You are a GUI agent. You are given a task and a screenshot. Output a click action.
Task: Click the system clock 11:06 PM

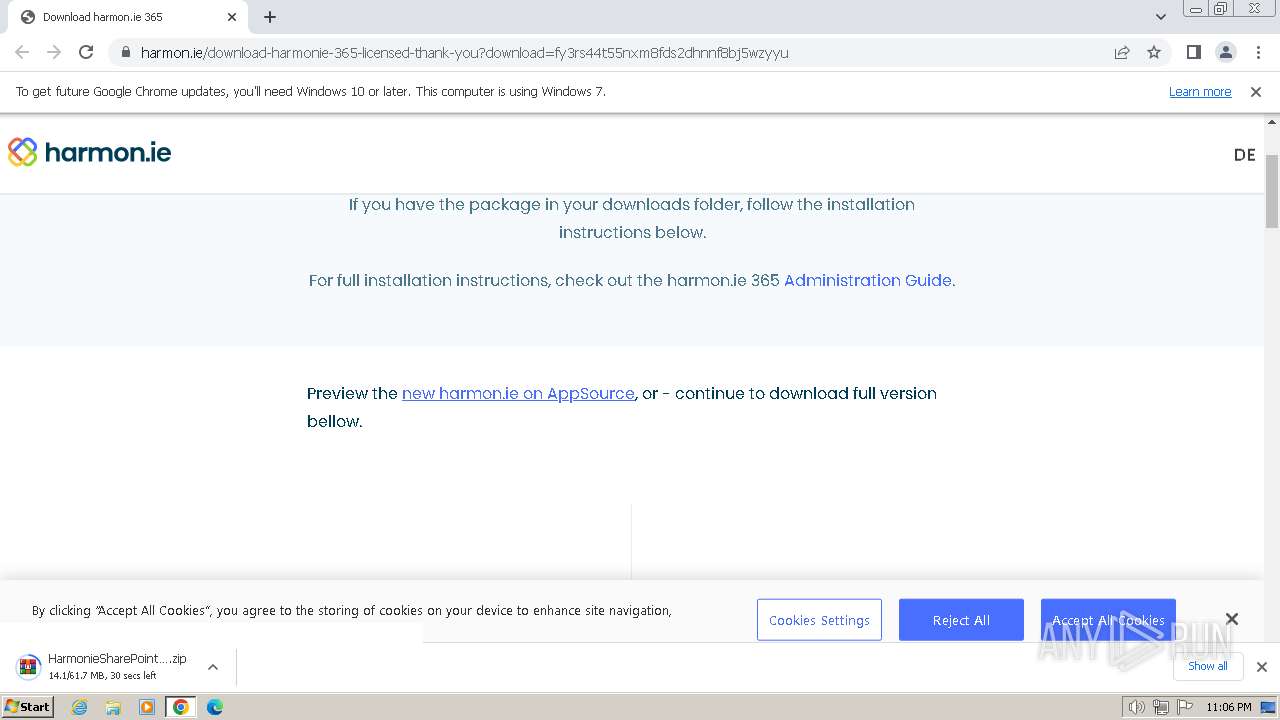tap(1228, 707)
